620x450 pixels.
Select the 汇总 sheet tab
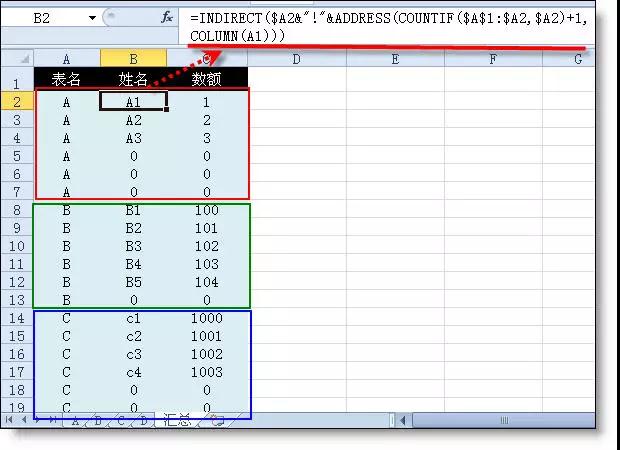coord(177,420)
